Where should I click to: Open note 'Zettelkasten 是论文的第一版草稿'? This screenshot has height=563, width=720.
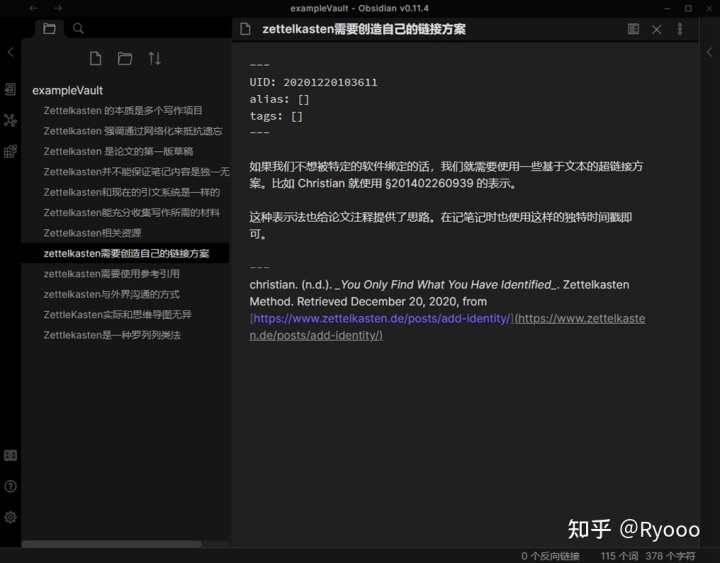[x=118, y=151]
